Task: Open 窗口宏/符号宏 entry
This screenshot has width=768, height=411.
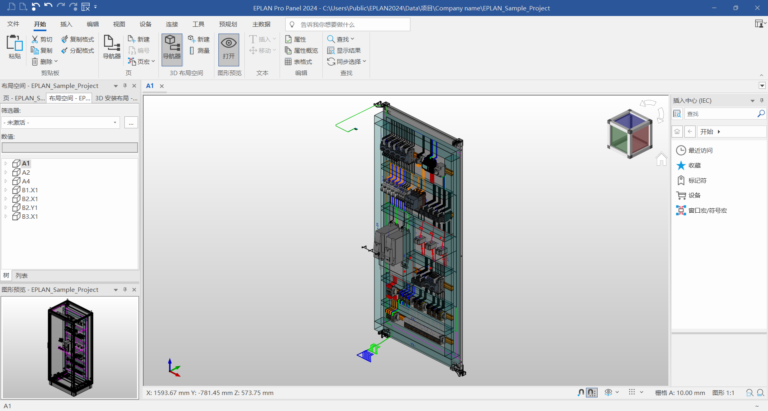Action: click(x=701, y=211)
